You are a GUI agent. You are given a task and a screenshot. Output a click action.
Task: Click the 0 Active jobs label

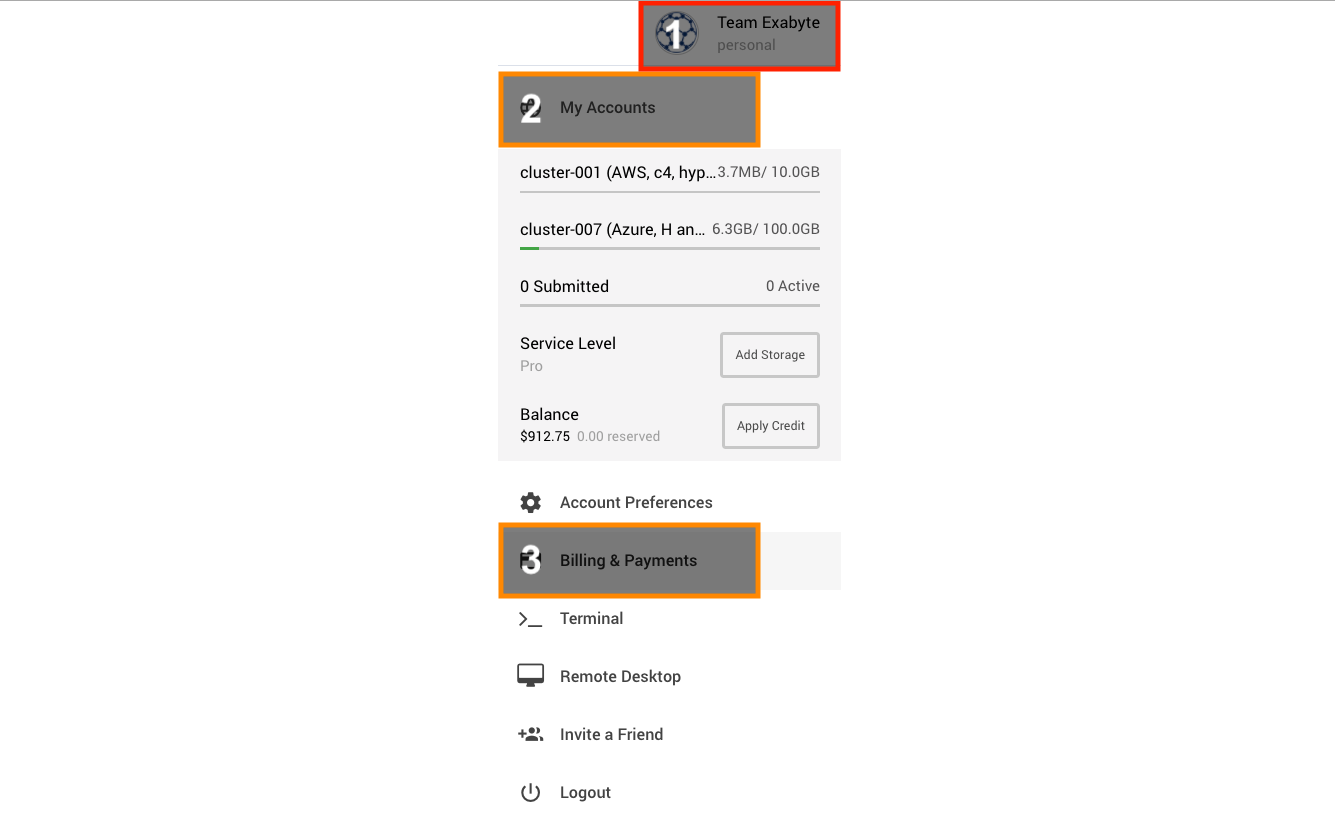[792, 285]
